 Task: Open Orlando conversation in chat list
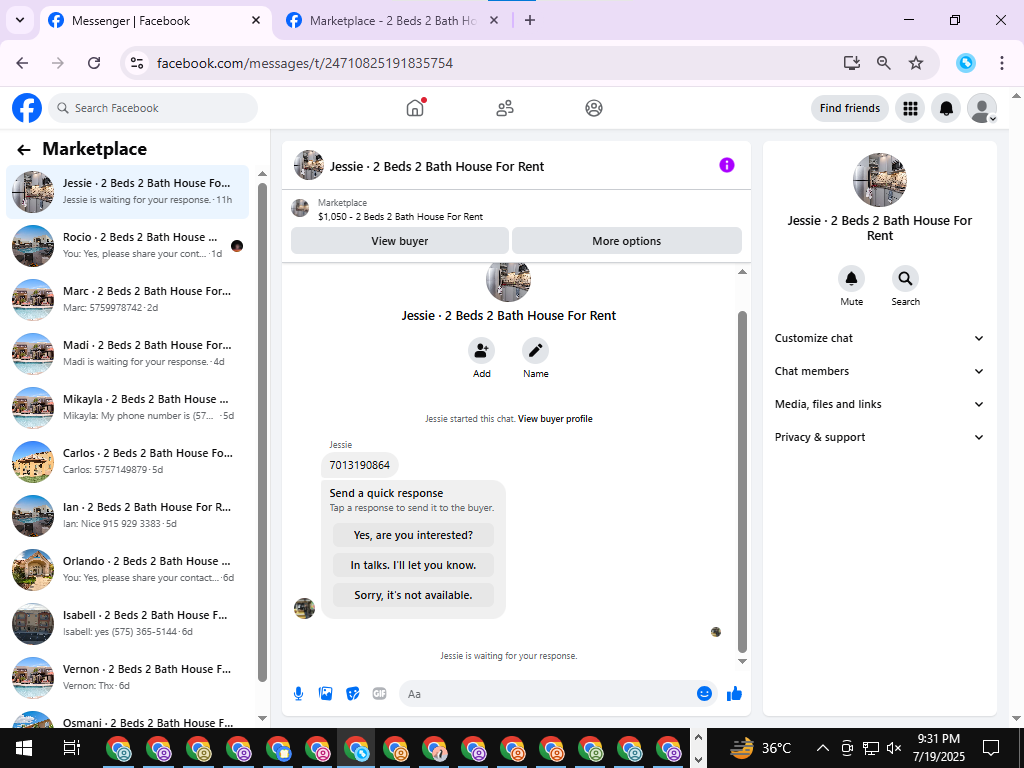(127, 570)
